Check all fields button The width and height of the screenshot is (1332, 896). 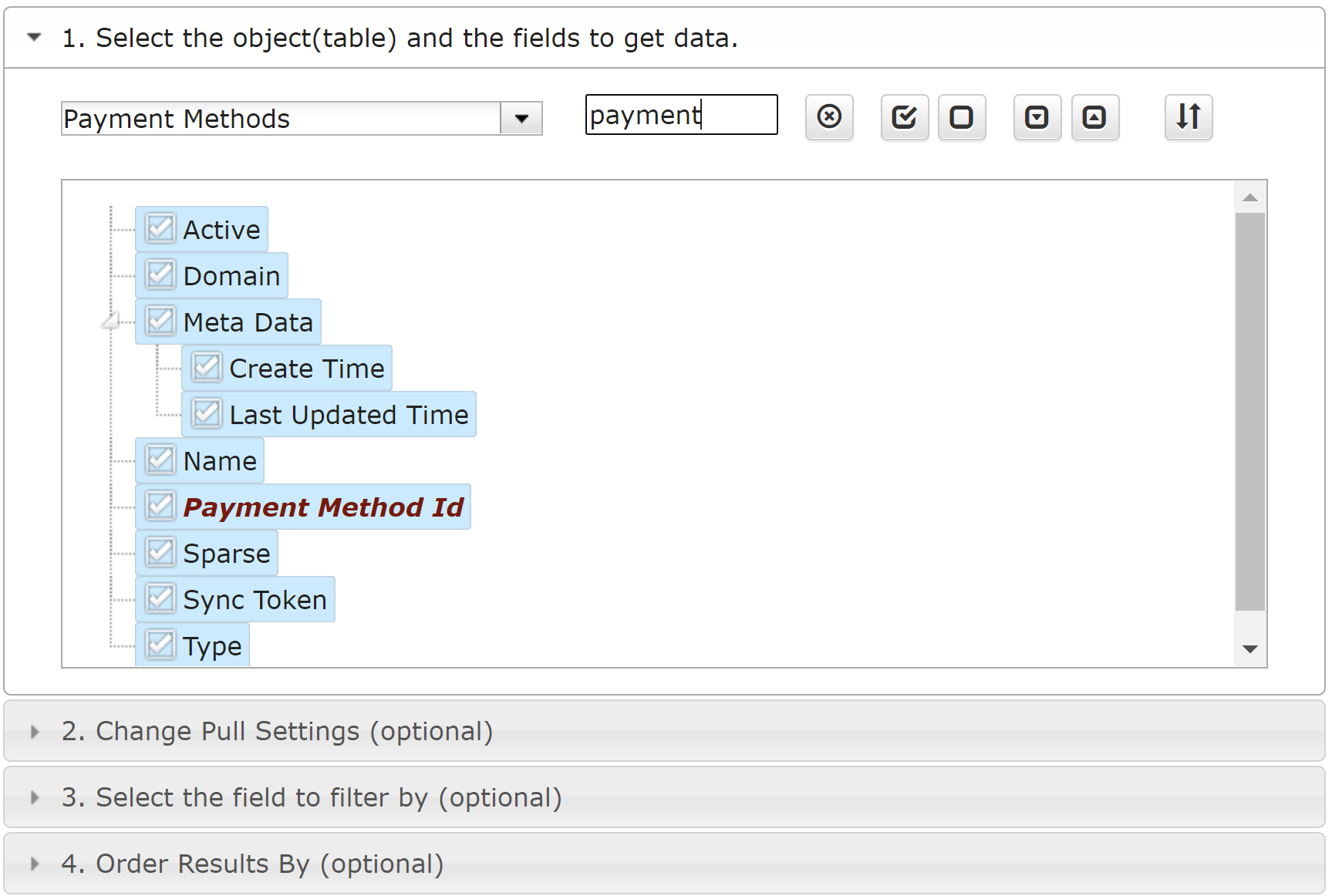pyautogui.click(x=905, y=117)
